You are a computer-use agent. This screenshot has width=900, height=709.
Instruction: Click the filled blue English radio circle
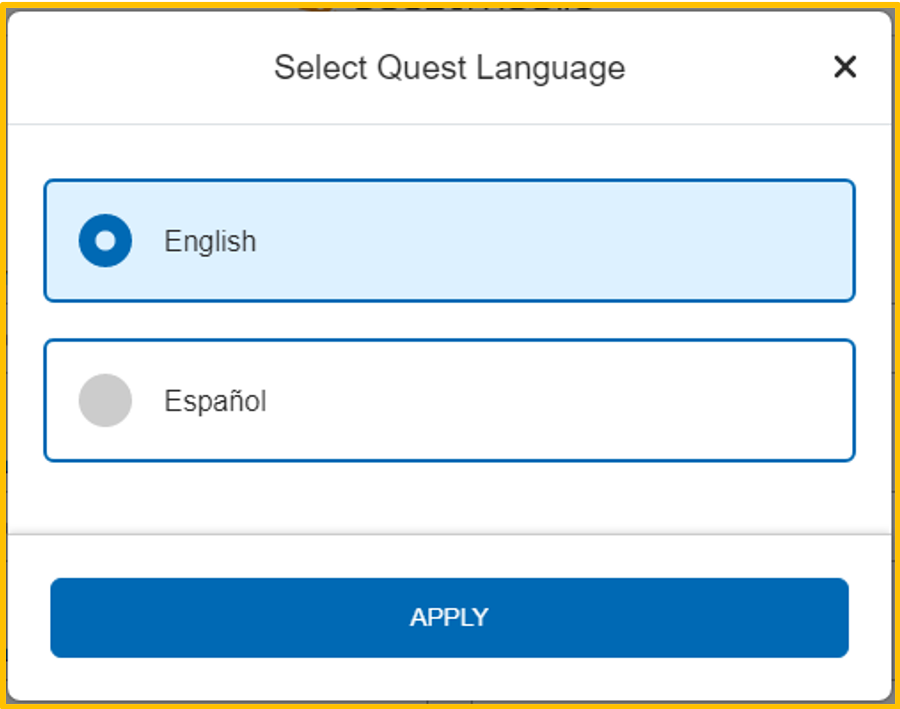click(x=105, y=241)
